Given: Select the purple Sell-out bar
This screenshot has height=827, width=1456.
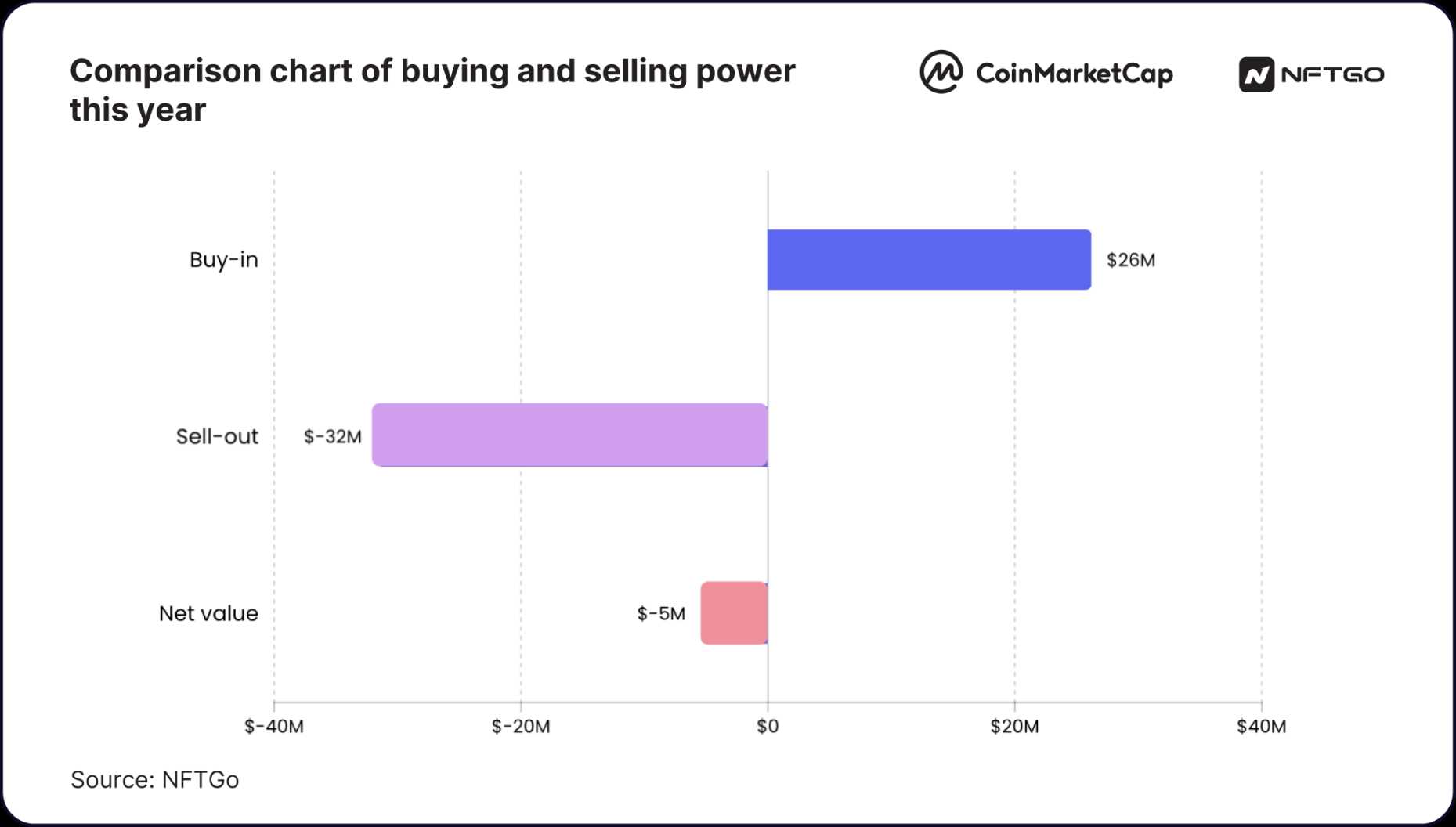Looking at the screenshot, I should click(x=569, y=435).
